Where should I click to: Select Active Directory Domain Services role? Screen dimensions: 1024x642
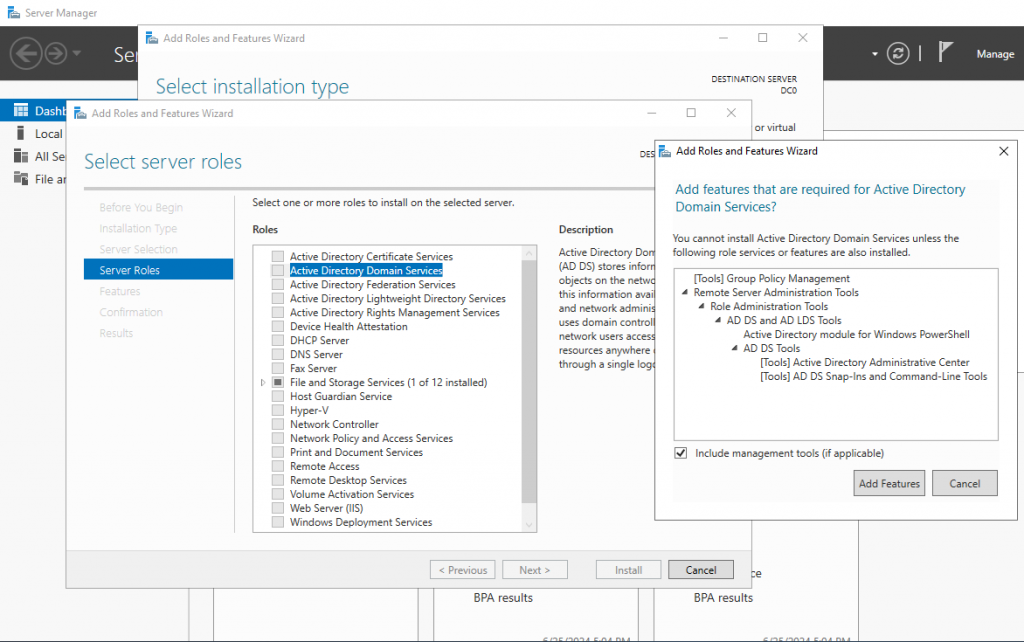(x=365, y=271)
